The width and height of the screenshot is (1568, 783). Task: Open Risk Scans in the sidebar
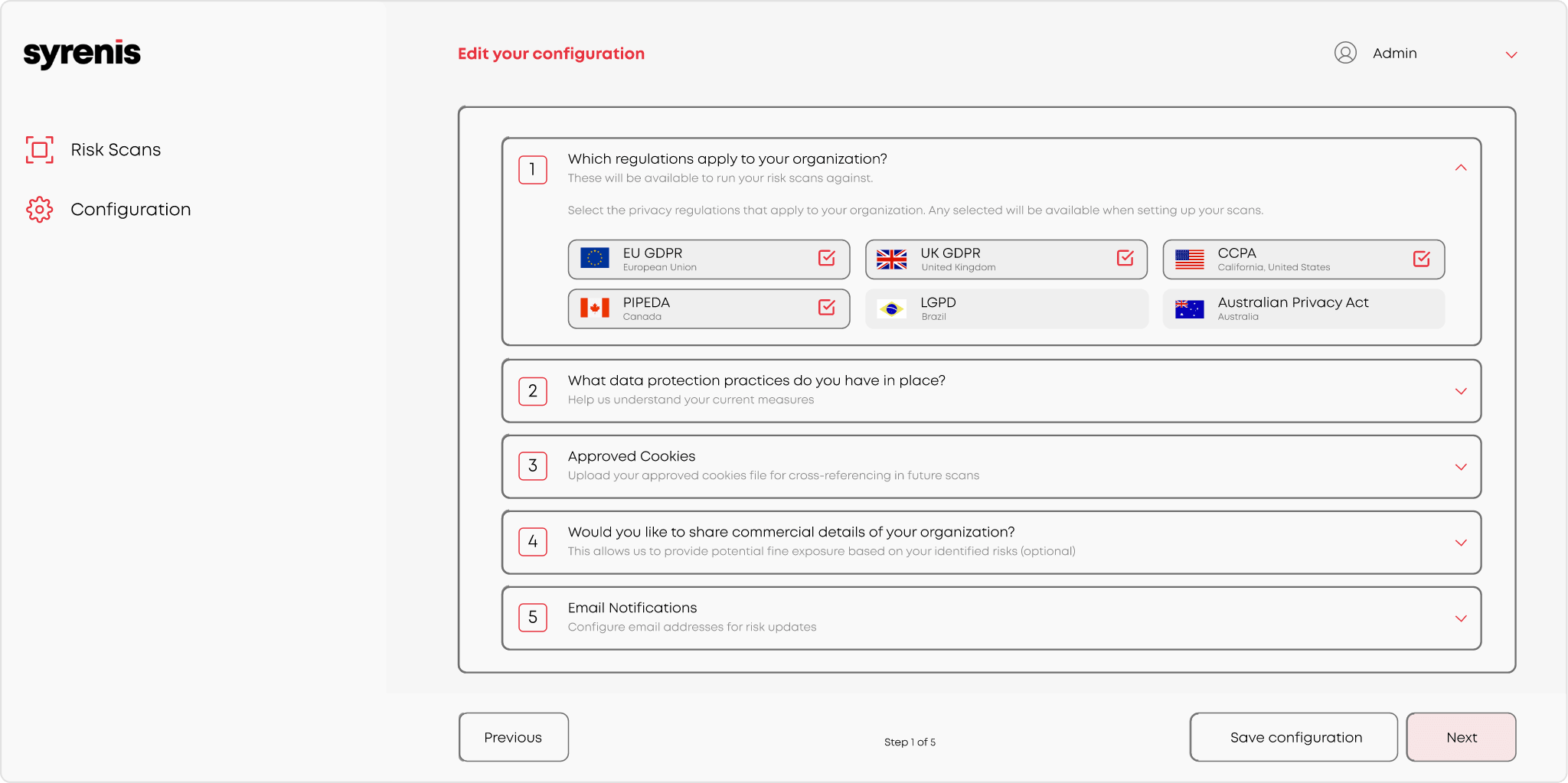(116, 150)
